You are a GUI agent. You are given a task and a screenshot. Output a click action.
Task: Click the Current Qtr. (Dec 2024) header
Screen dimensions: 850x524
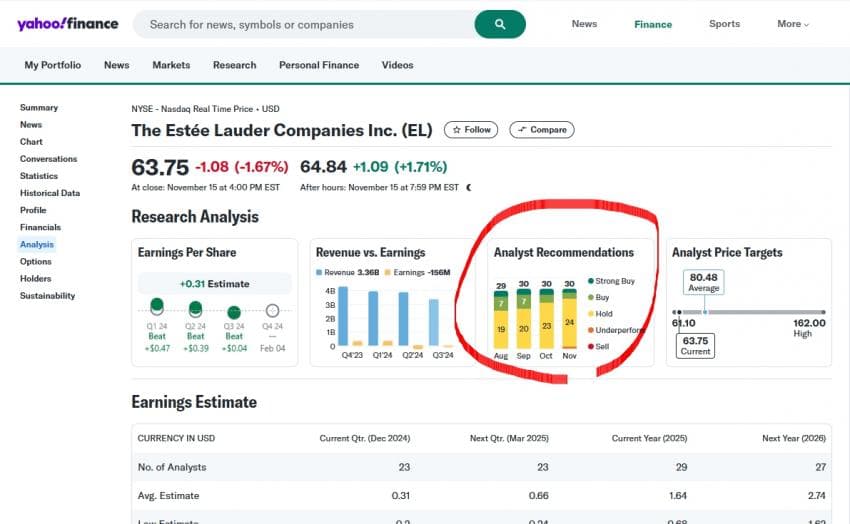pos(365,438)
